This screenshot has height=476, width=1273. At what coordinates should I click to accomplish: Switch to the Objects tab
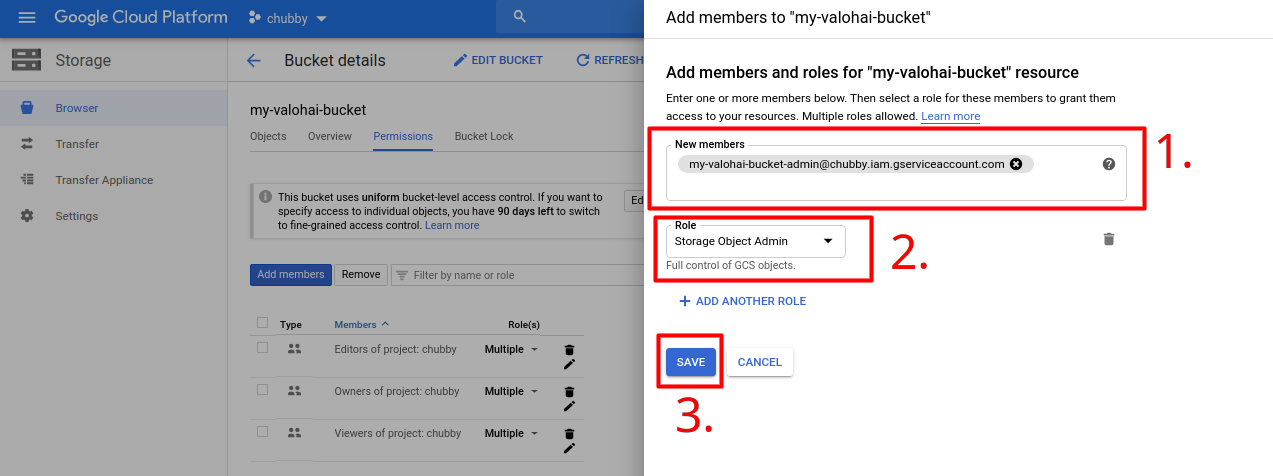click(268, 136)
